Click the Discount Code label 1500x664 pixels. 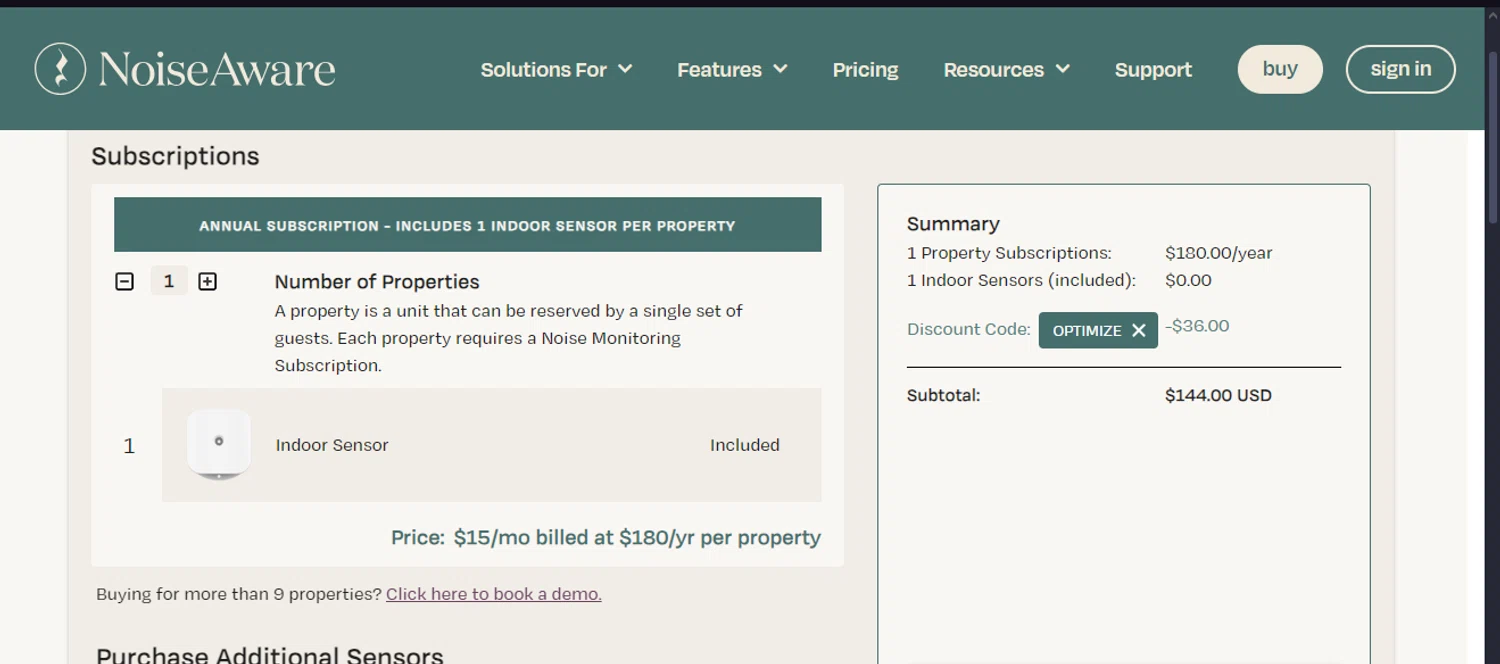(968, 329)
